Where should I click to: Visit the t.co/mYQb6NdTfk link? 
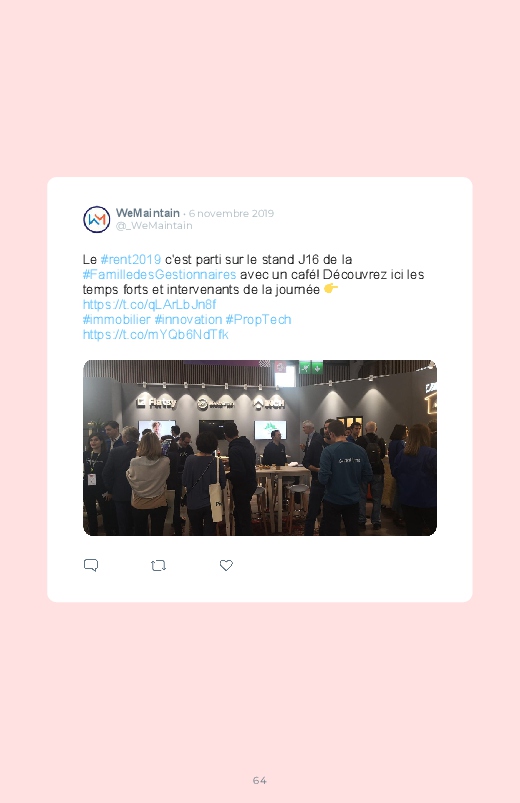[x=155, y=334]
